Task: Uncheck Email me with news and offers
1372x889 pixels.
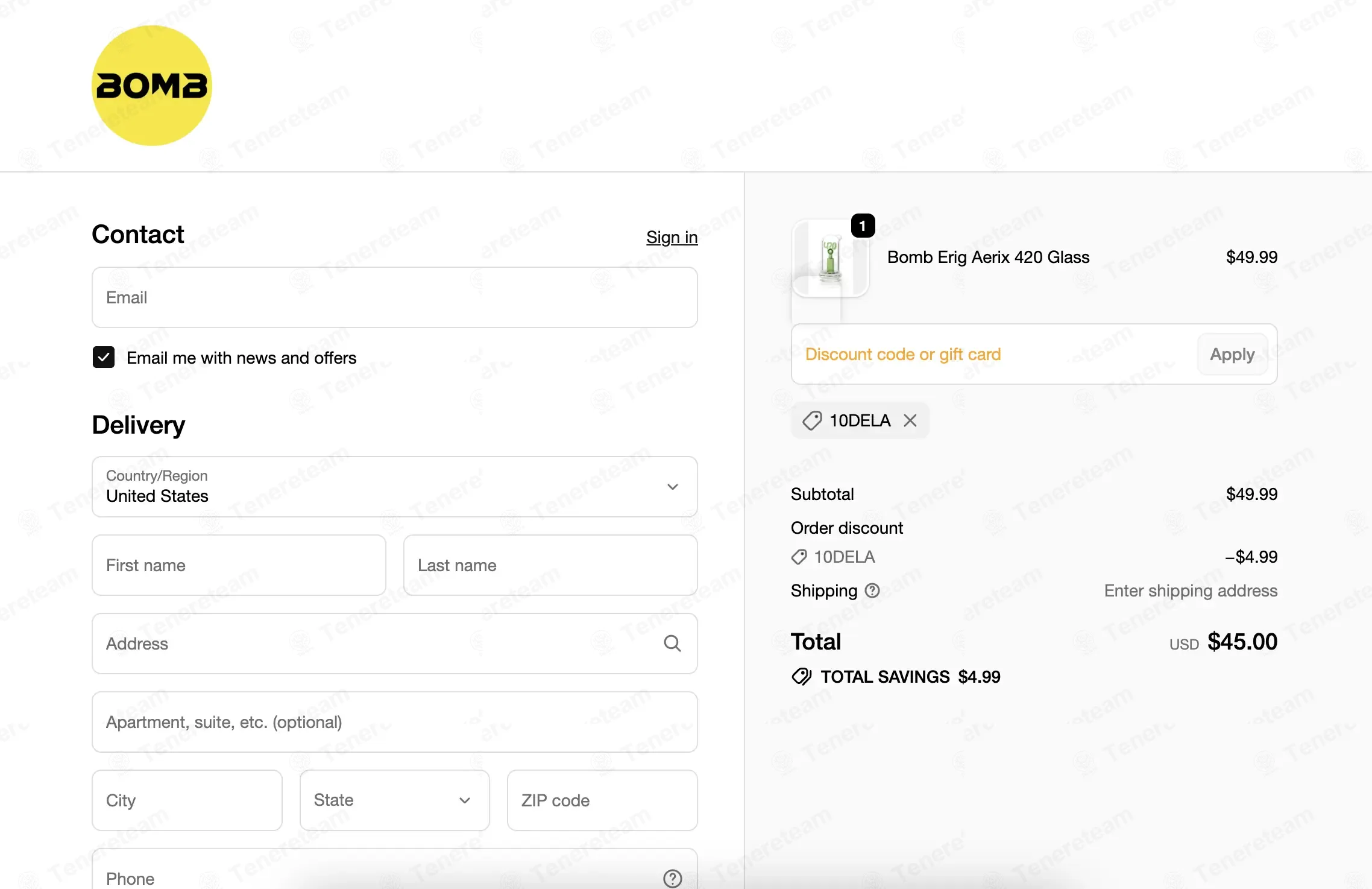Action: 104,357
